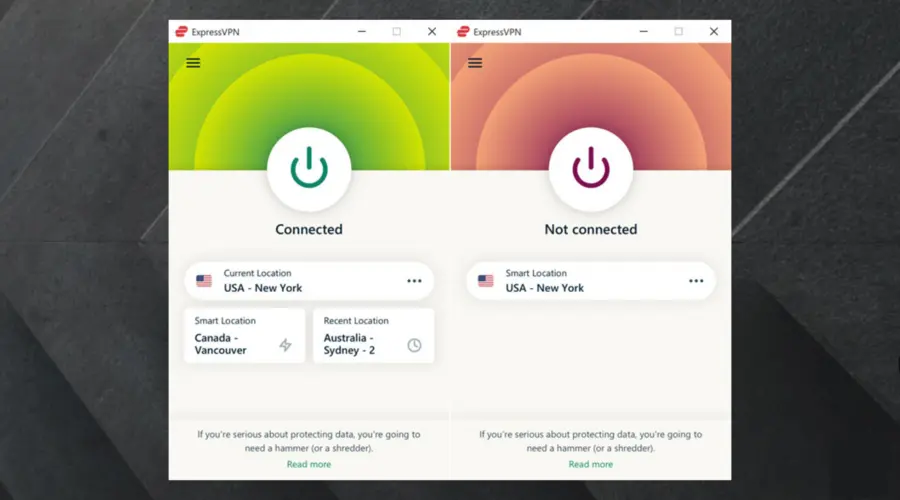
Task: Select Smart Location USA - New York in right window
Action: pos(580,281)
